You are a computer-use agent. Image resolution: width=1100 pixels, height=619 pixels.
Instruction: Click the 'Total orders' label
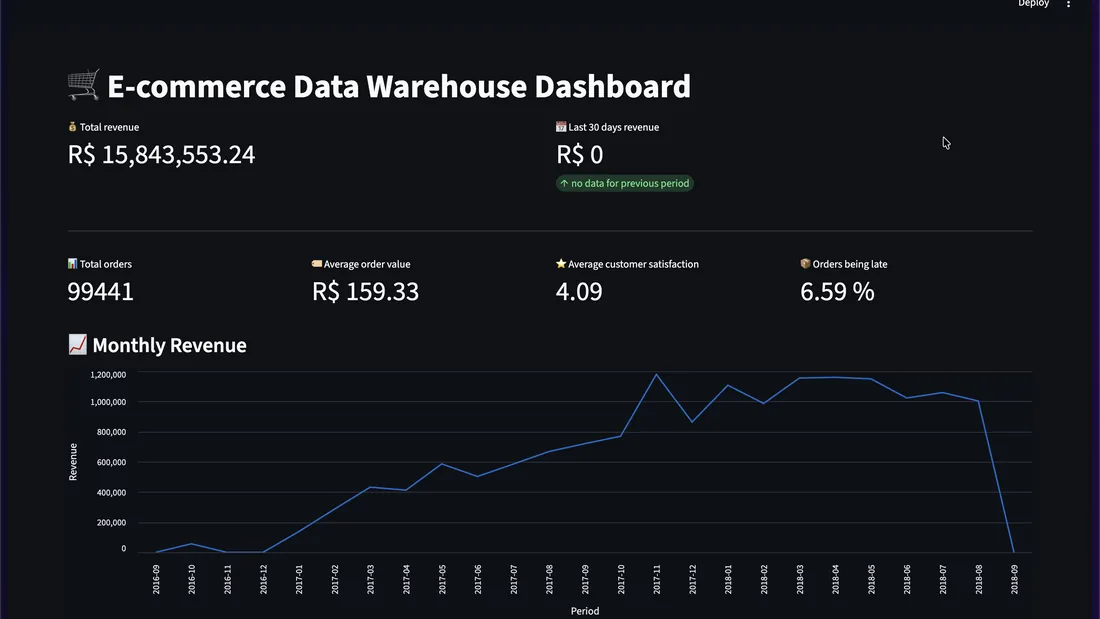[105, 264]
